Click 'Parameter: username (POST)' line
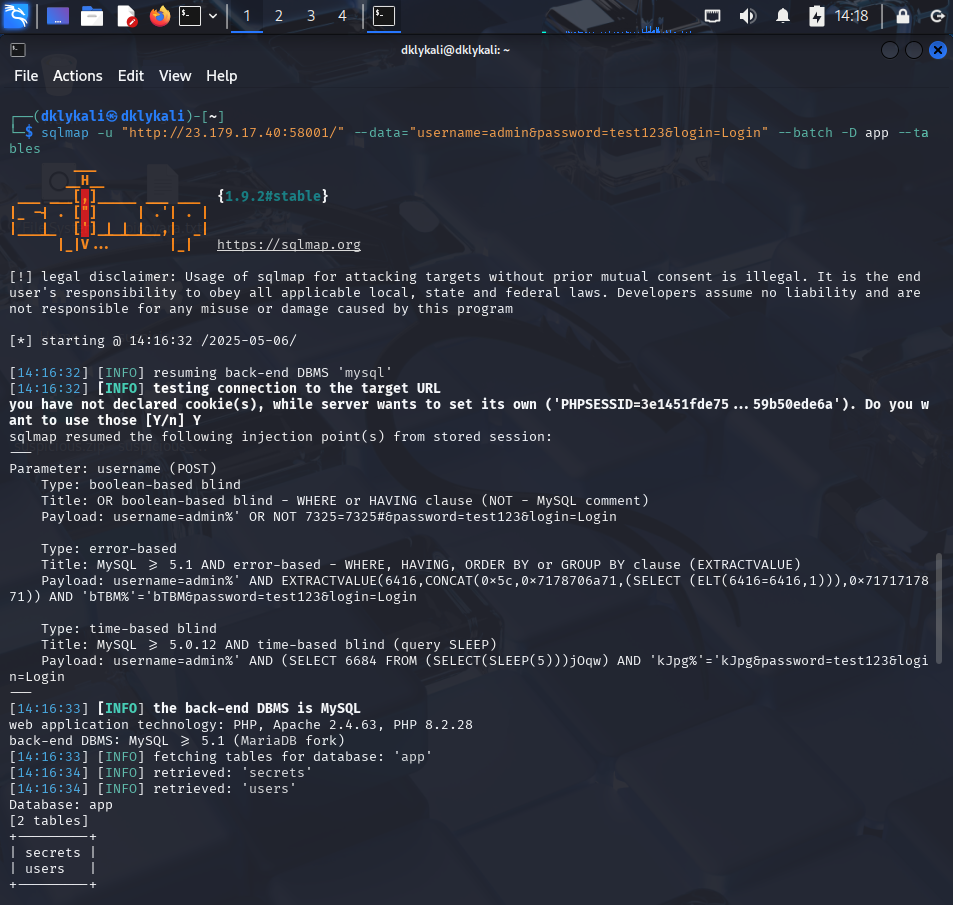 click(113, 469)
